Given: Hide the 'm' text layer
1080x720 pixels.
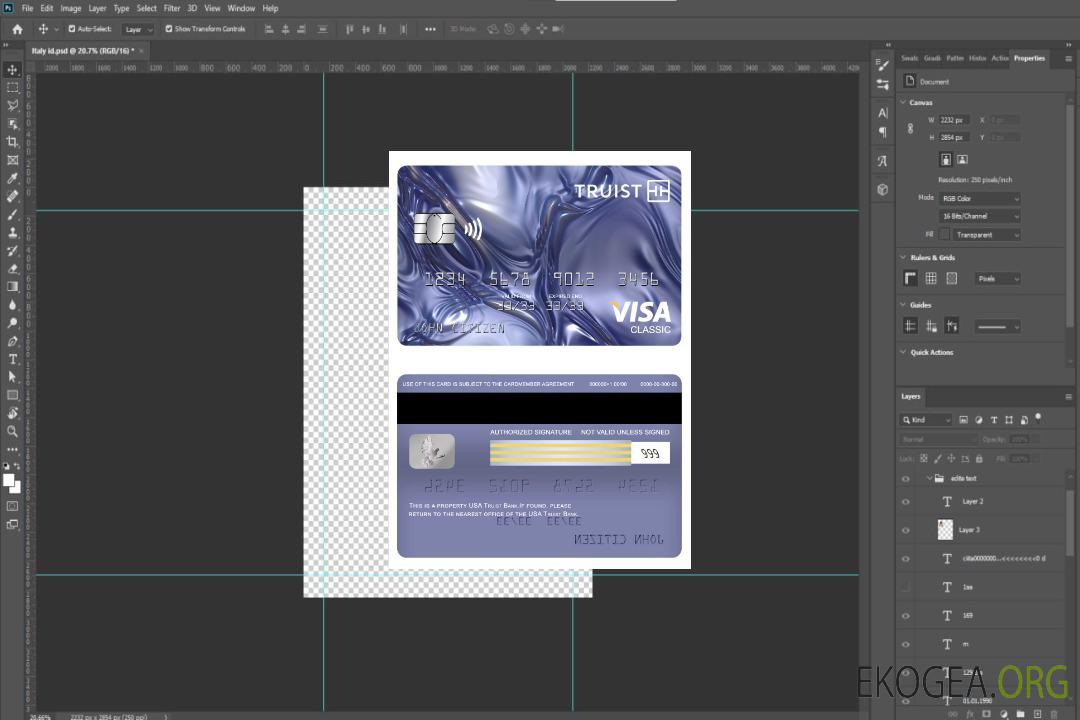Looking at the screenshot, I should [906, 645].
